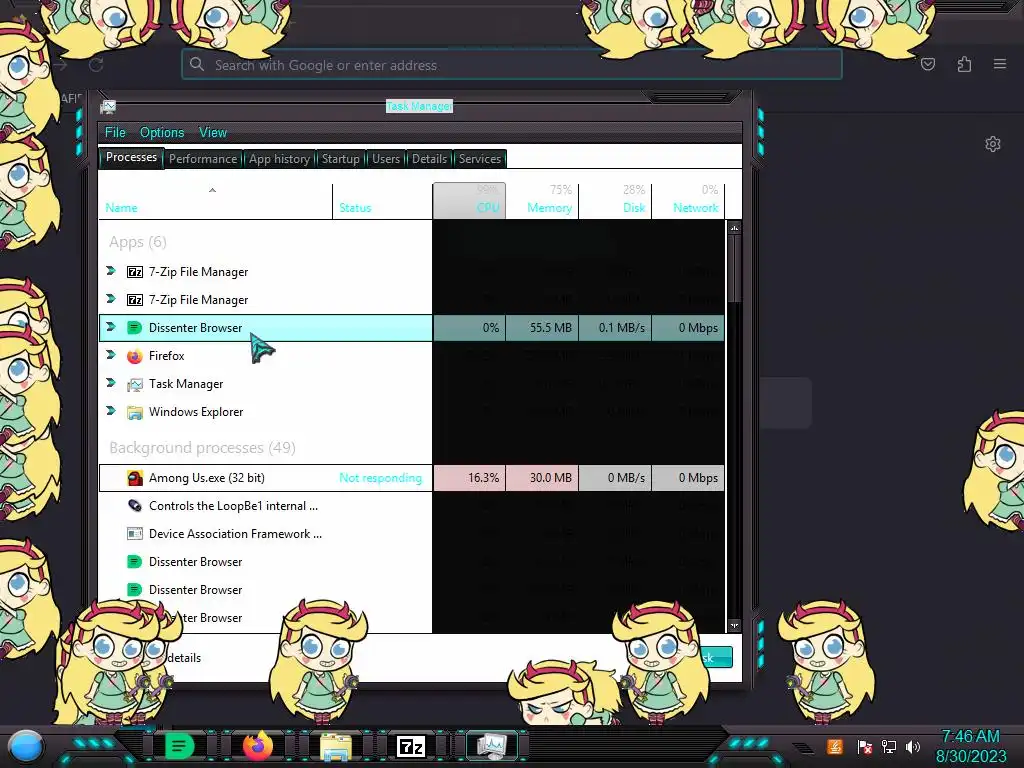Click the search magnifier icon in address bar
1024x768 pixels.
tap(197, 64)
